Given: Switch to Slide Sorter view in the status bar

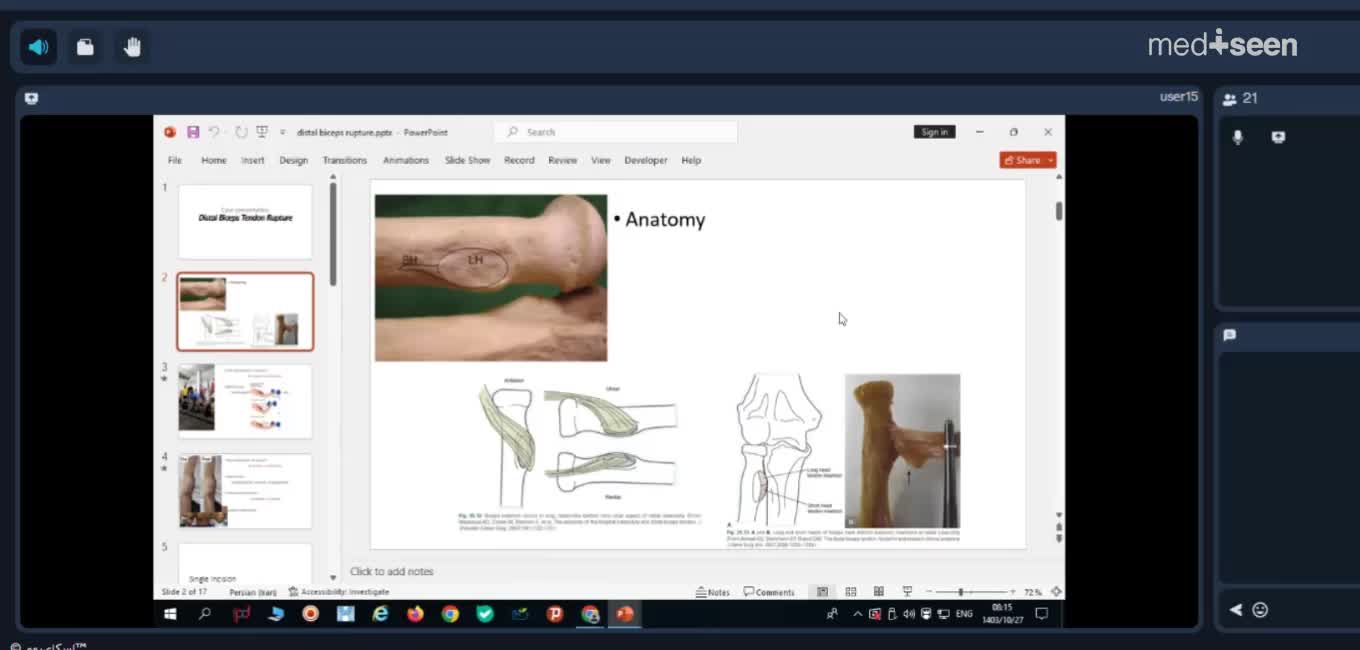Looking at the screenshot, I should [x=851, y=592].
